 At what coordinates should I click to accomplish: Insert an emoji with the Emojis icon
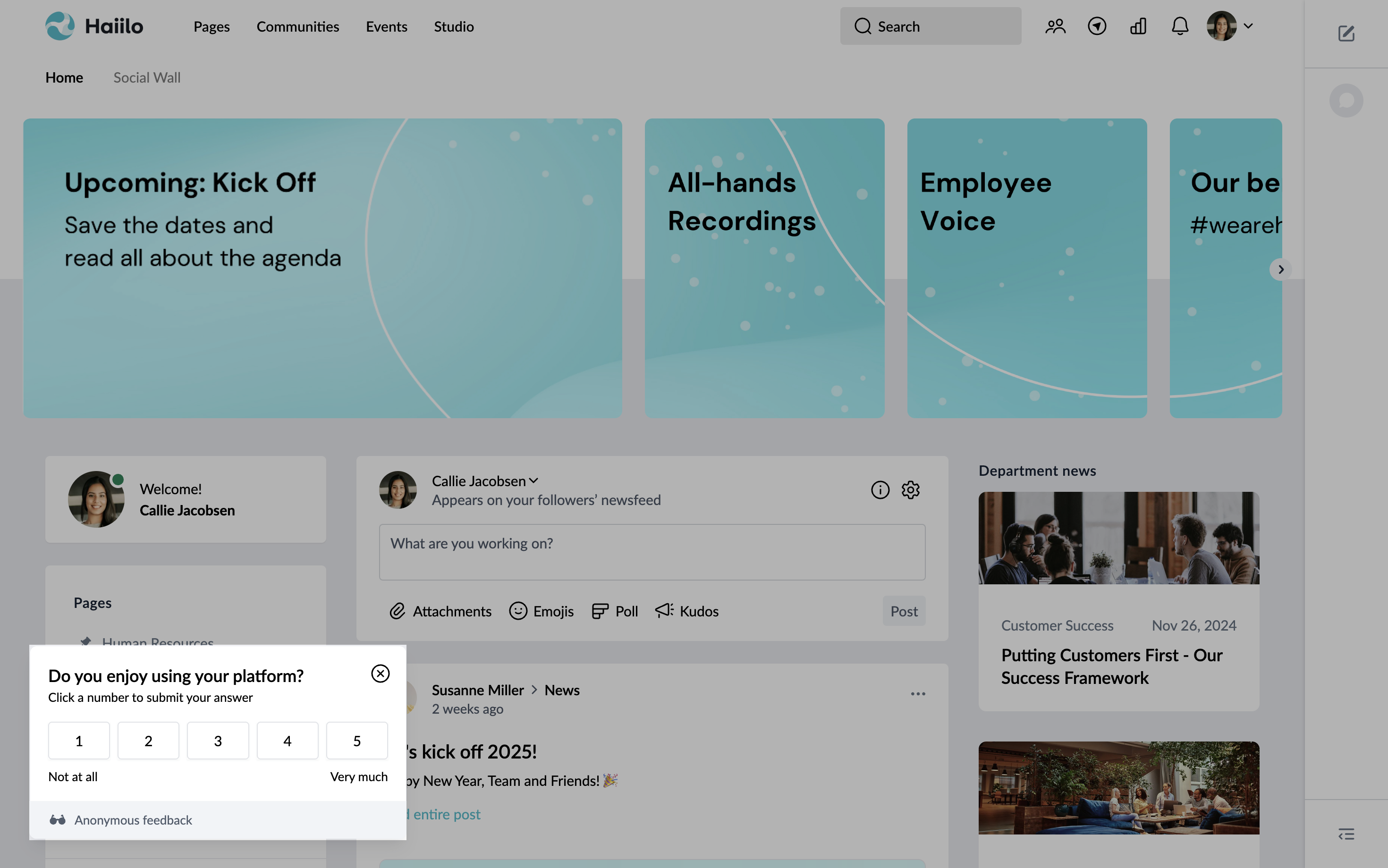(518, 611)
